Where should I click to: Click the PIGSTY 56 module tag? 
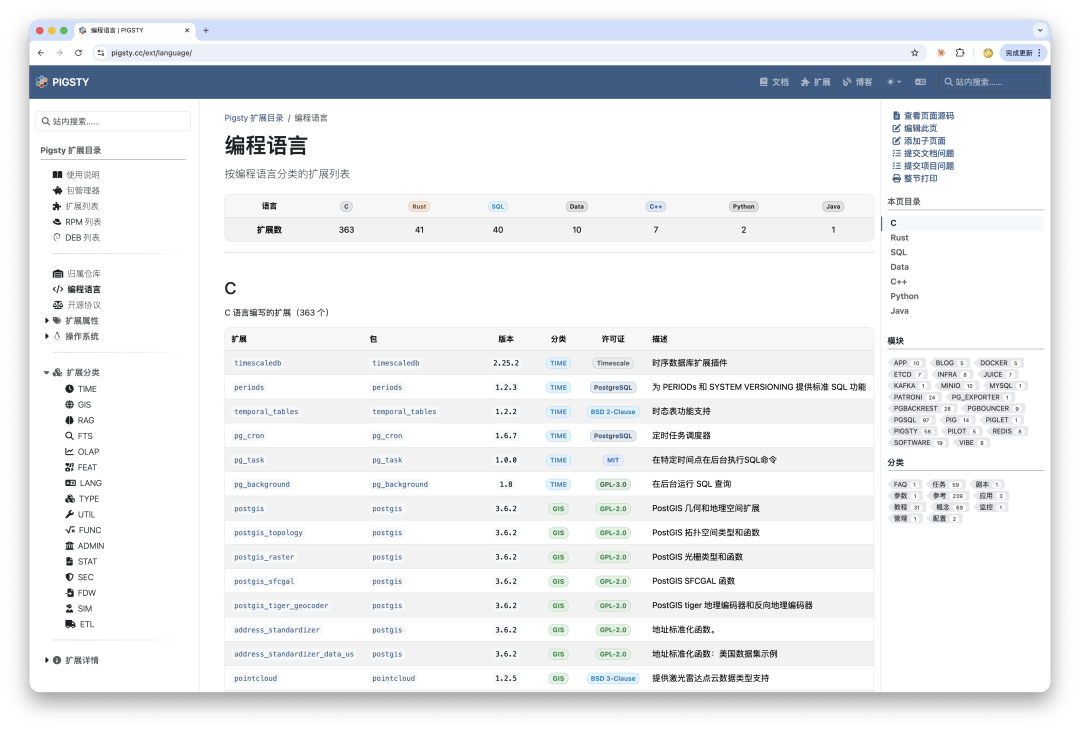click(x=912, y=431)
